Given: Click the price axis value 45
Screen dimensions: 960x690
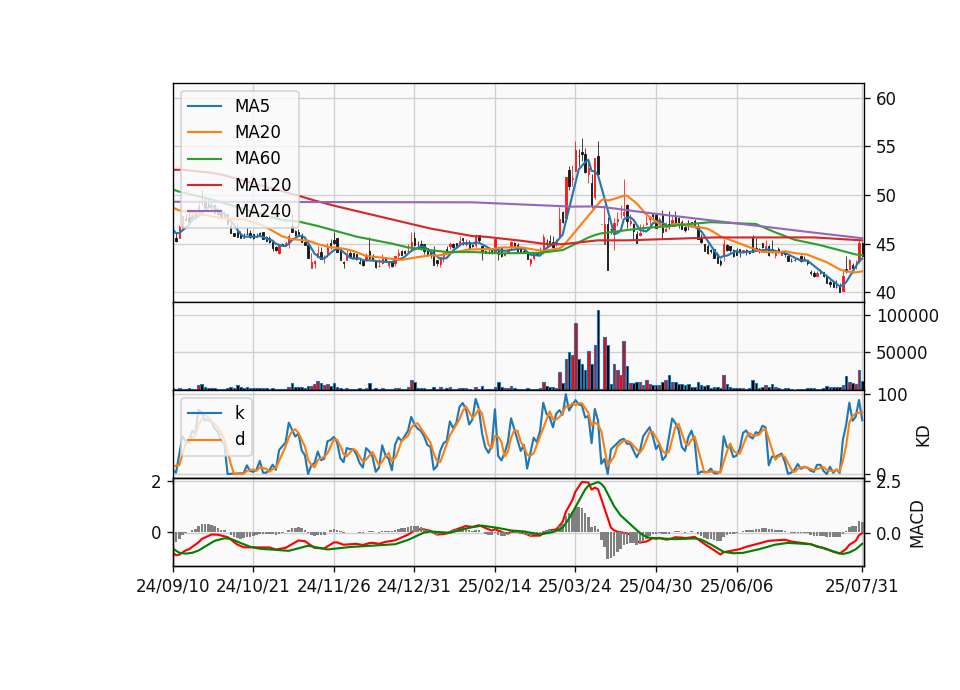Looking at the screenshot, I should (x=885, y=245).
